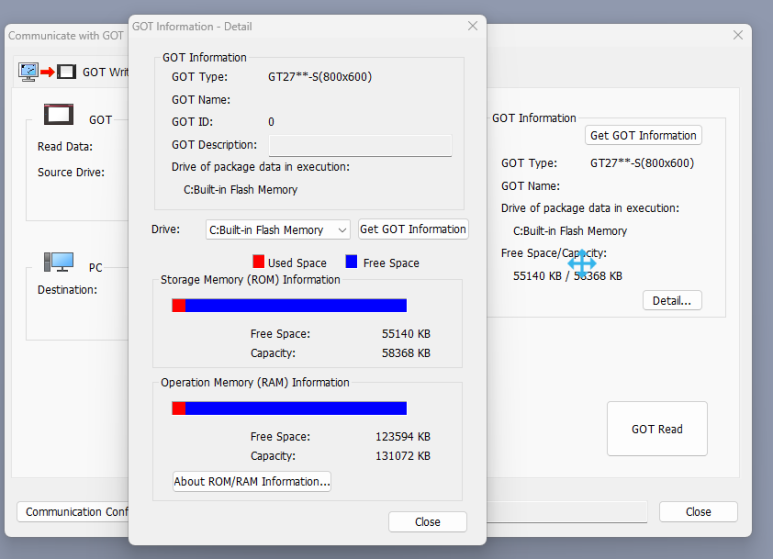Click GT27**-S(800x600) in Communicate window

tap(642, 163)
